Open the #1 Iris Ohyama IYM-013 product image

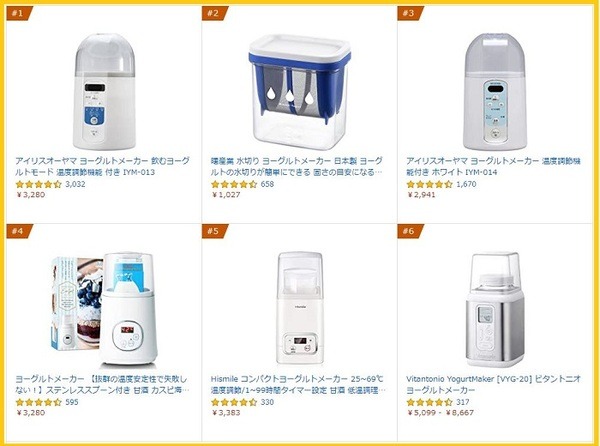104,92
